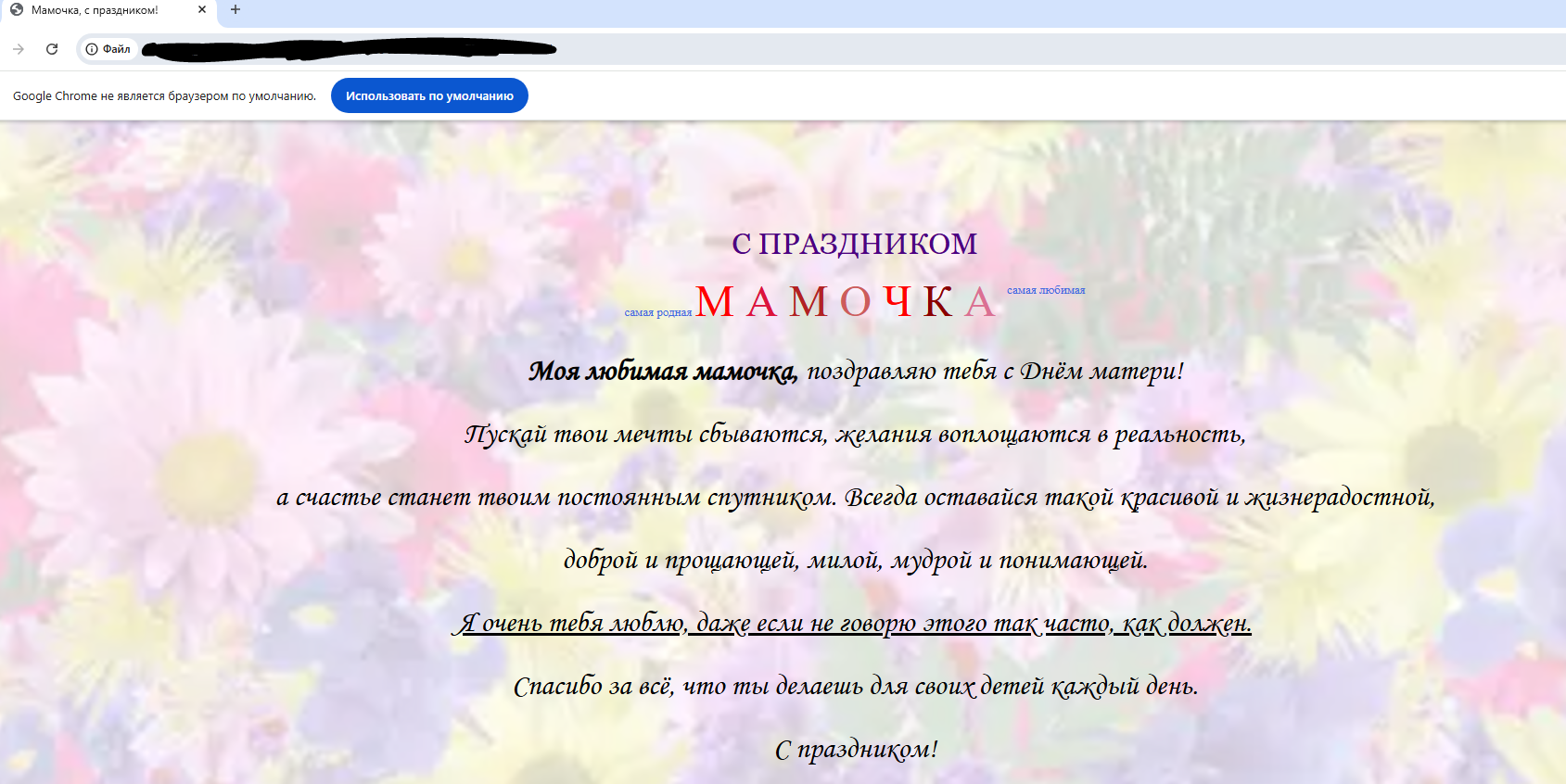Image resolution: width=1566 pixels, height=784 pixels.
Task: Click the bold "Моя любимая мамочка" text
Action: pyautogui.click(x=662, y=372)
